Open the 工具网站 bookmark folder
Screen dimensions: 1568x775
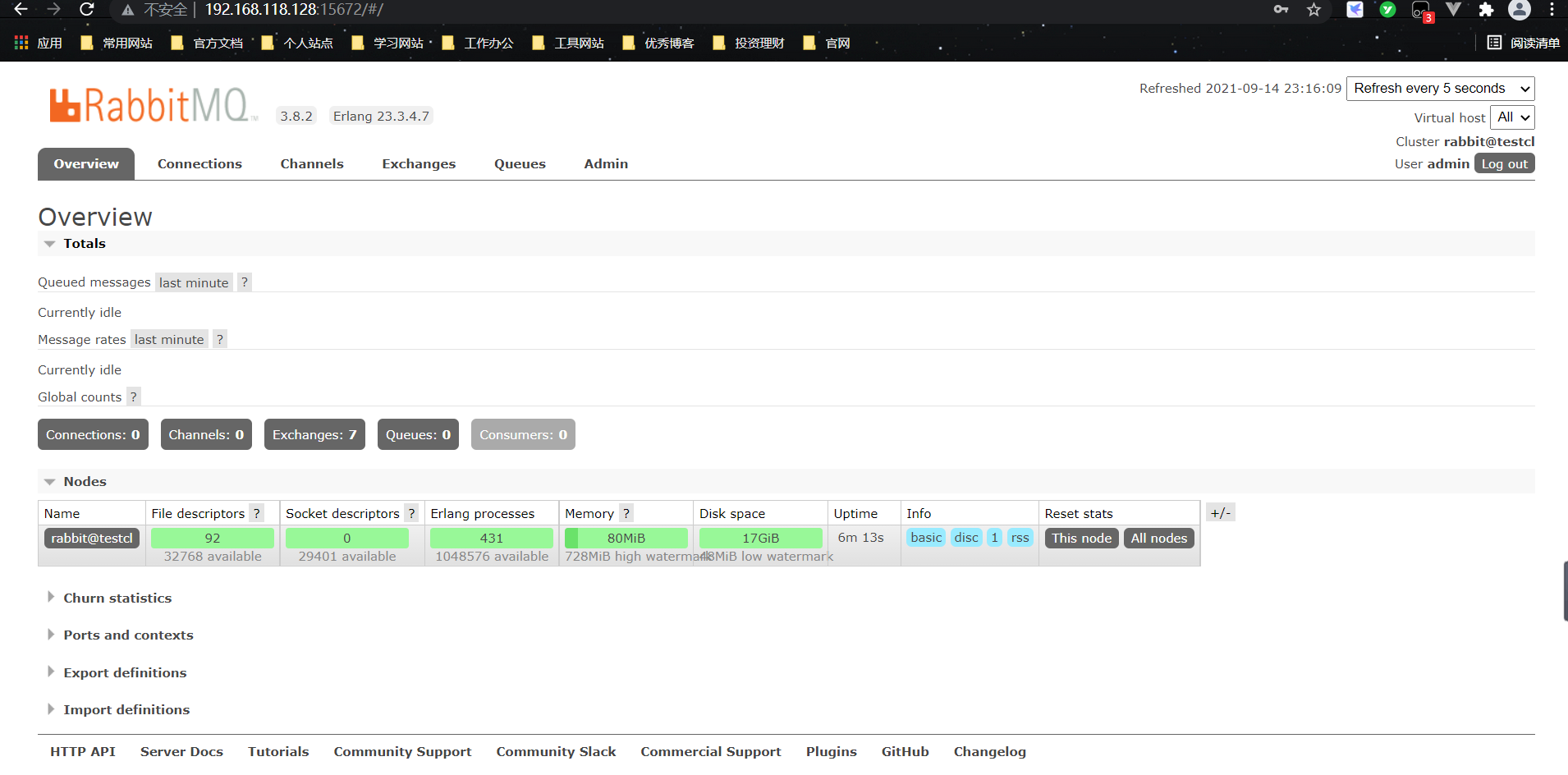tap(568, 43)
